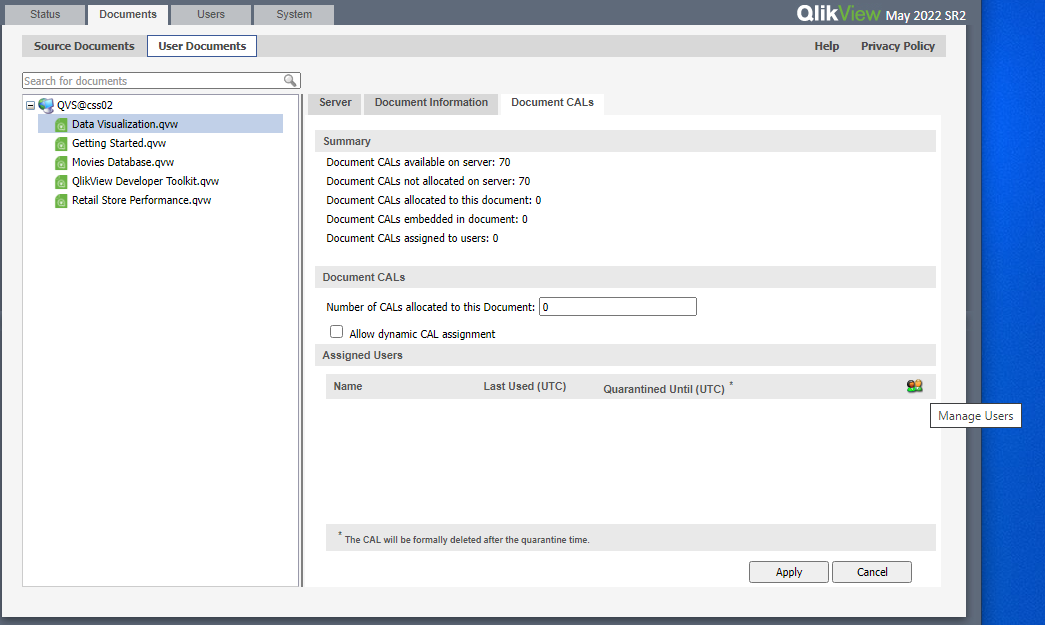The image size is (1045, 625).
Task: Click 'Document CALs available on server: 70'
Action: tap(418, 162)
